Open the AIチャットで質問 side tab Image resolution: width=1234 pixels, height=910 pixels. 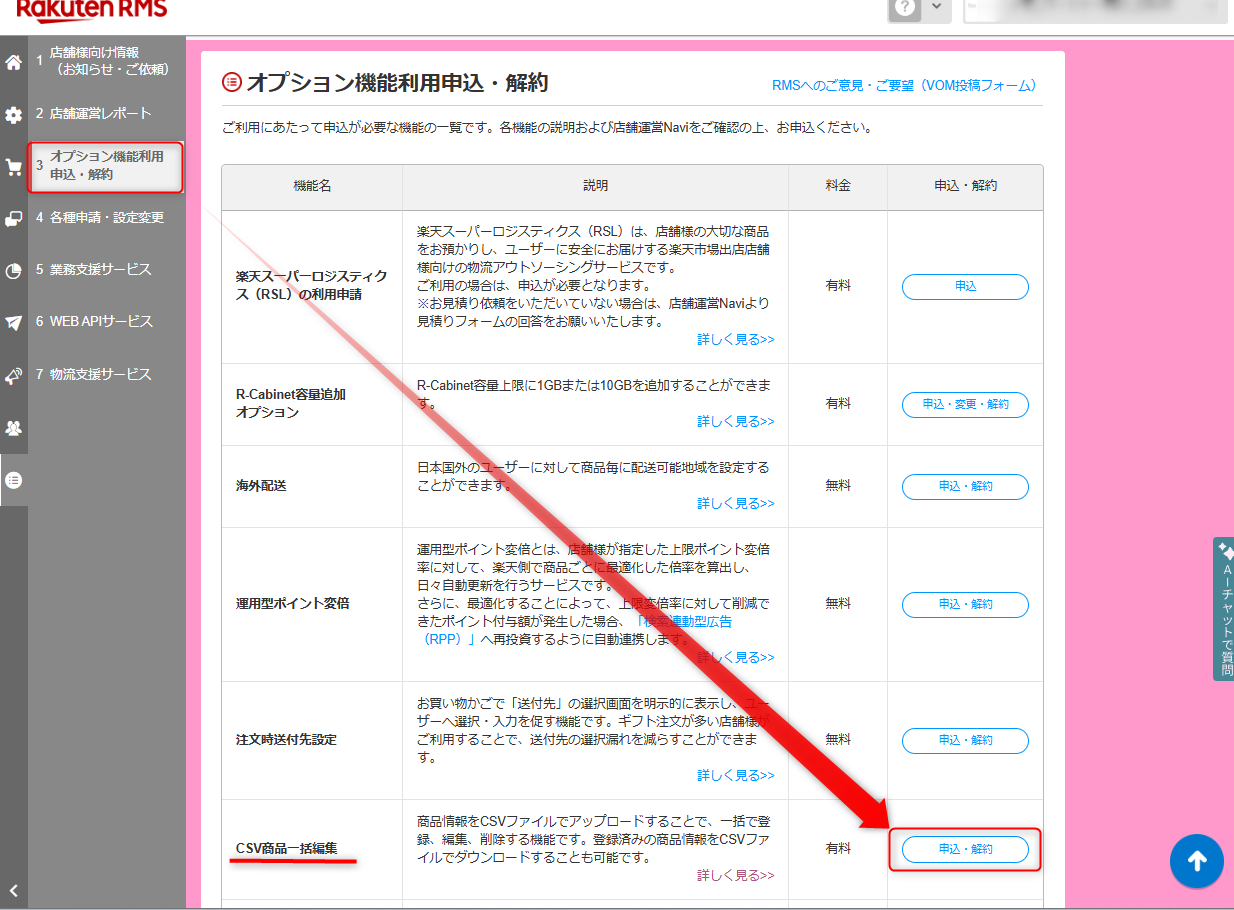pyautogui.click(x=1223, y=609)
